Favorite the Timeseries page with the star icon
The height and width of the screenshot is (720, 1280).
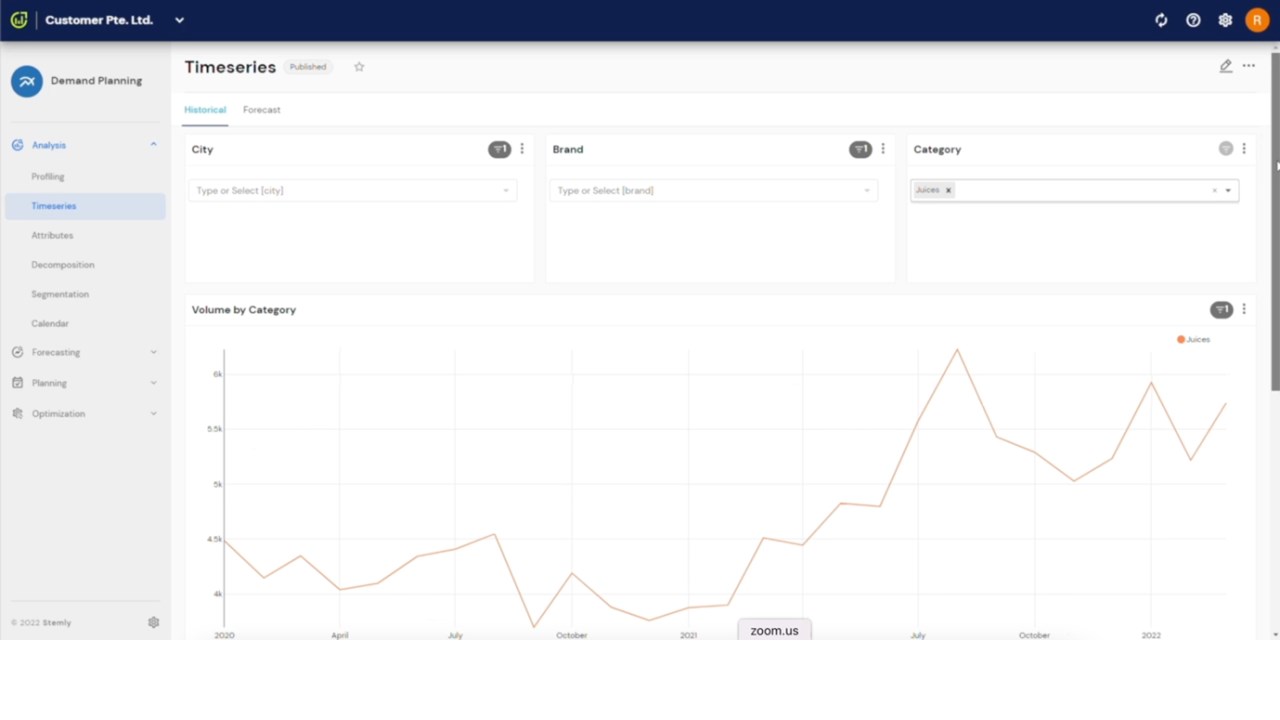click(x=359, y=67)
